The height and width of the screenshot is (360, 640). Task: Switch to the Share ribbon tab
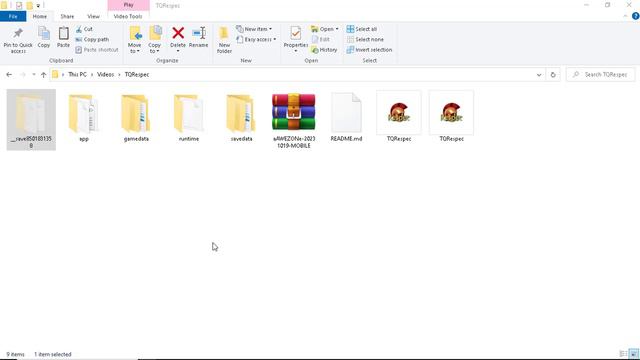coord(67,16)
